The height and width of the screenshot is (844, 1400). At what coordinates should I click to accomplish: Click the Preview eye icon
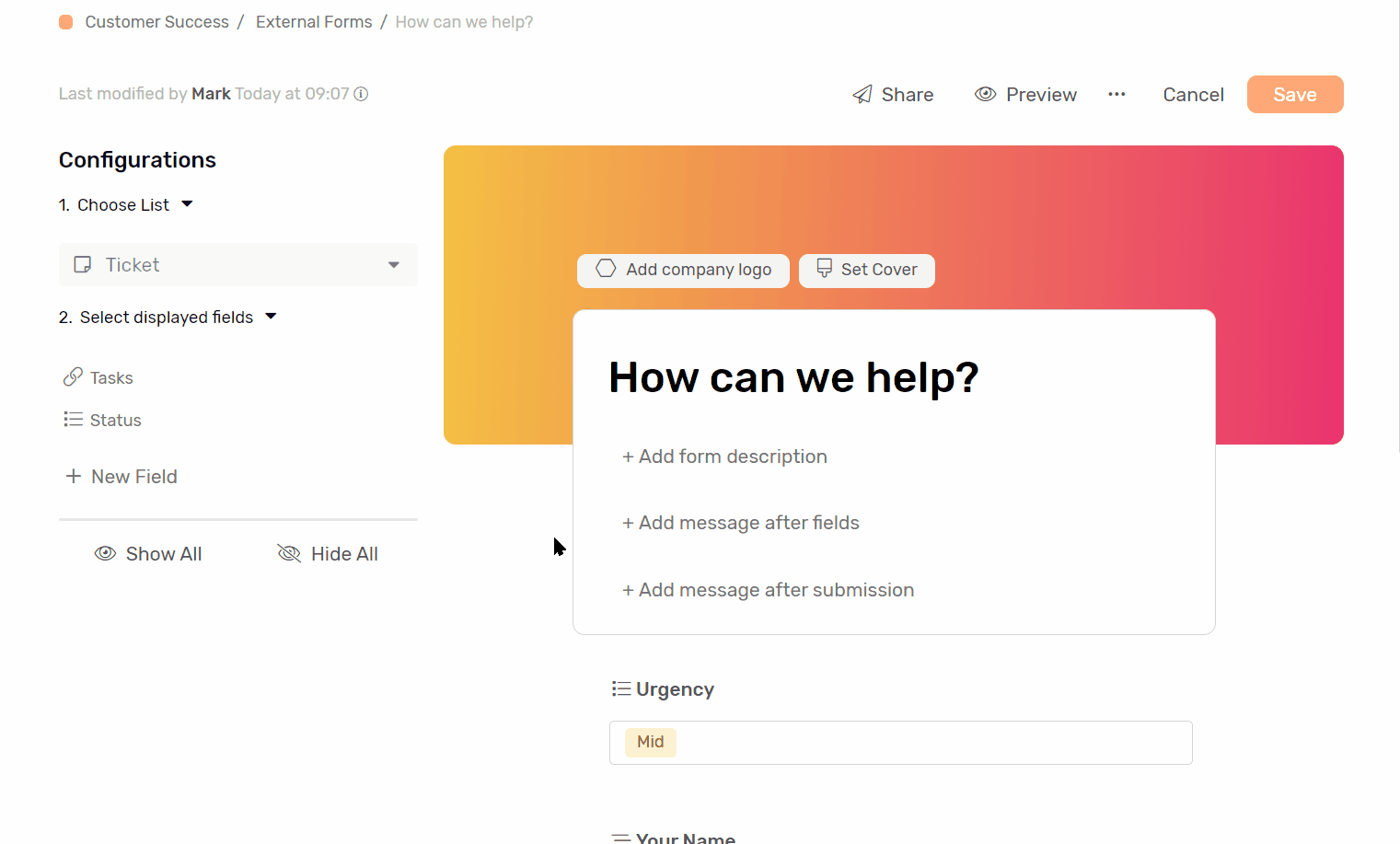pos(985,94)
